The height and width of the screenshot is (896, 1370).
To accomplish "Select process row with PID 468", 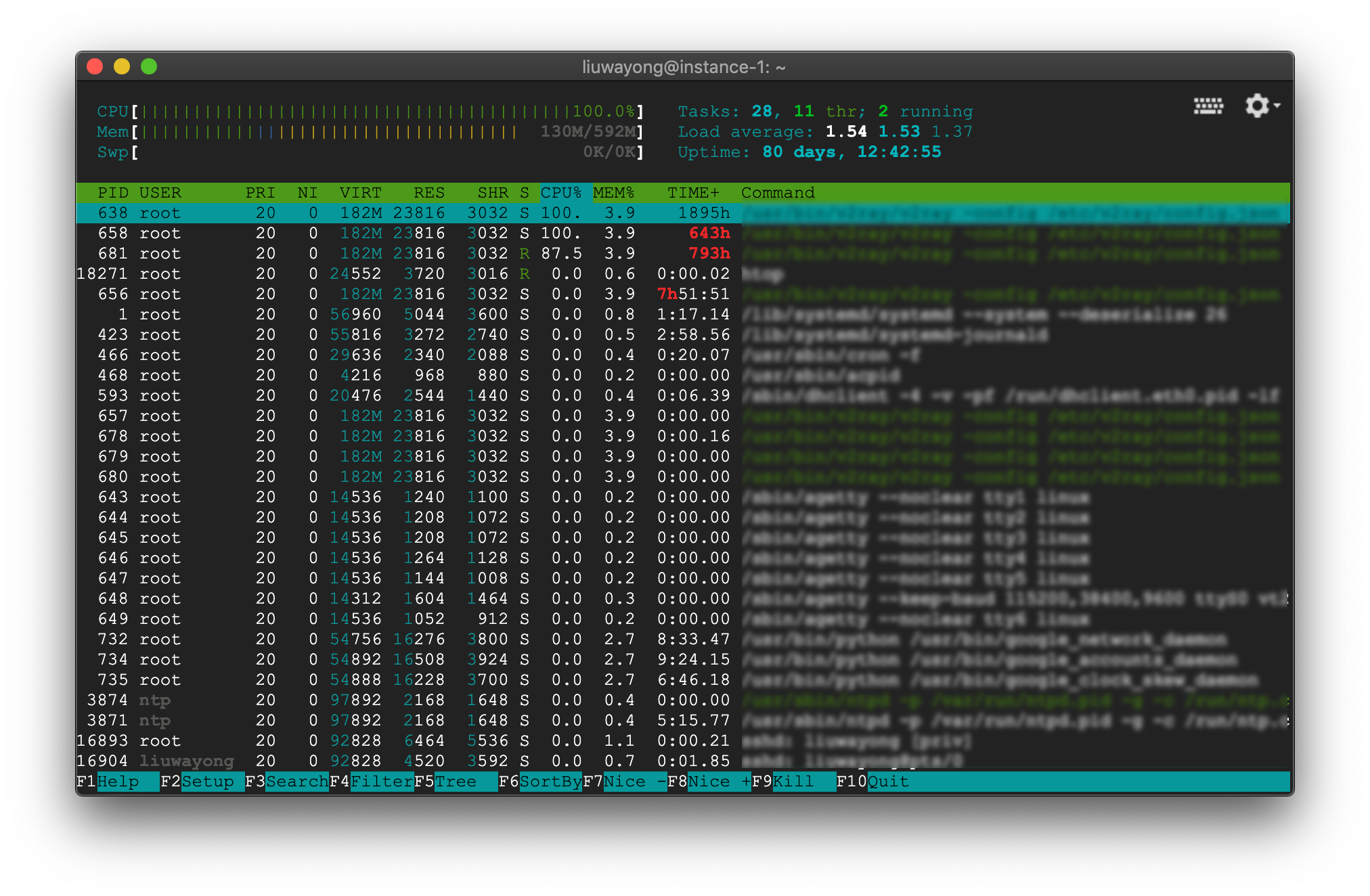I will click(683, 376).
